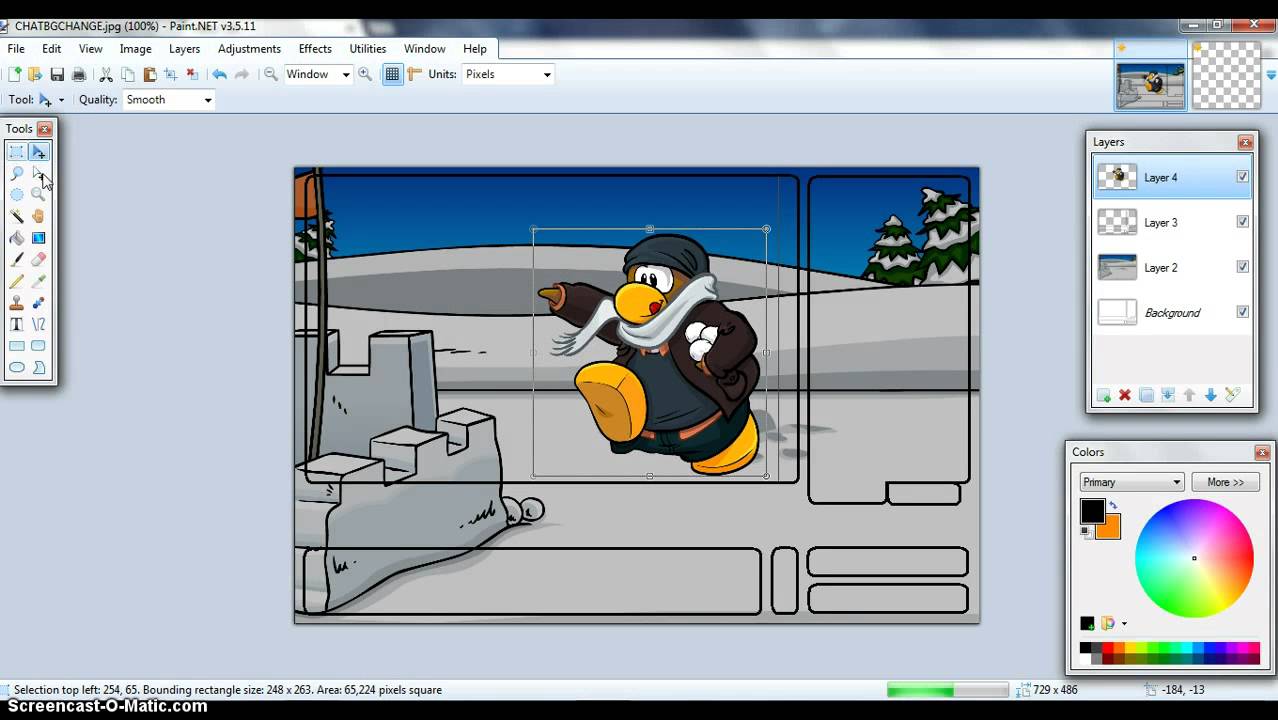The width and height of the screenshot is (1278, 720).
Task: Select the Color Picker eyedropper tool
Action: (38, 281)
